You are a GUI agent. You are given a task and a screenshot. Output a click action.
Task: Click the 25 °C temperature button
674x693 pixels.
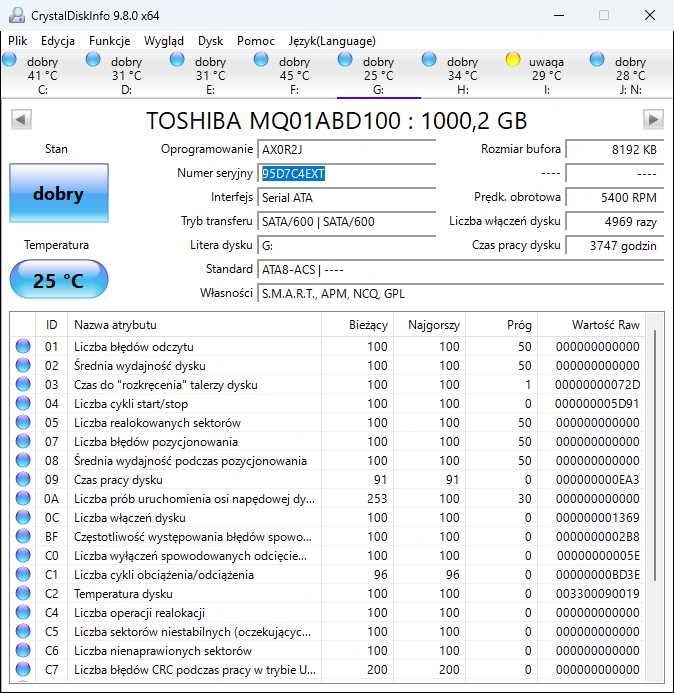tap(59, 280)
